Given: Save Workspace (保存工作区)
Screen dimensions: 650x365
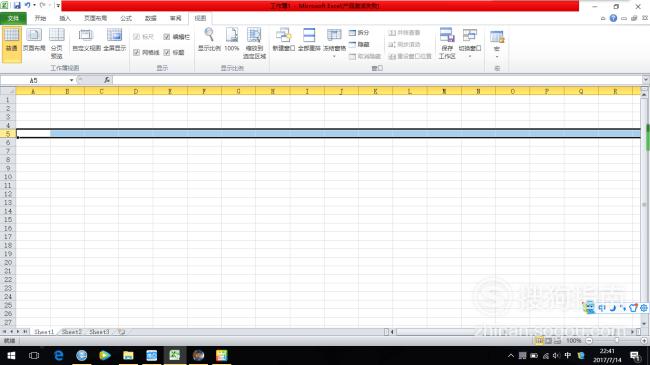Looking at the screenshot, I should pos(447,44).
